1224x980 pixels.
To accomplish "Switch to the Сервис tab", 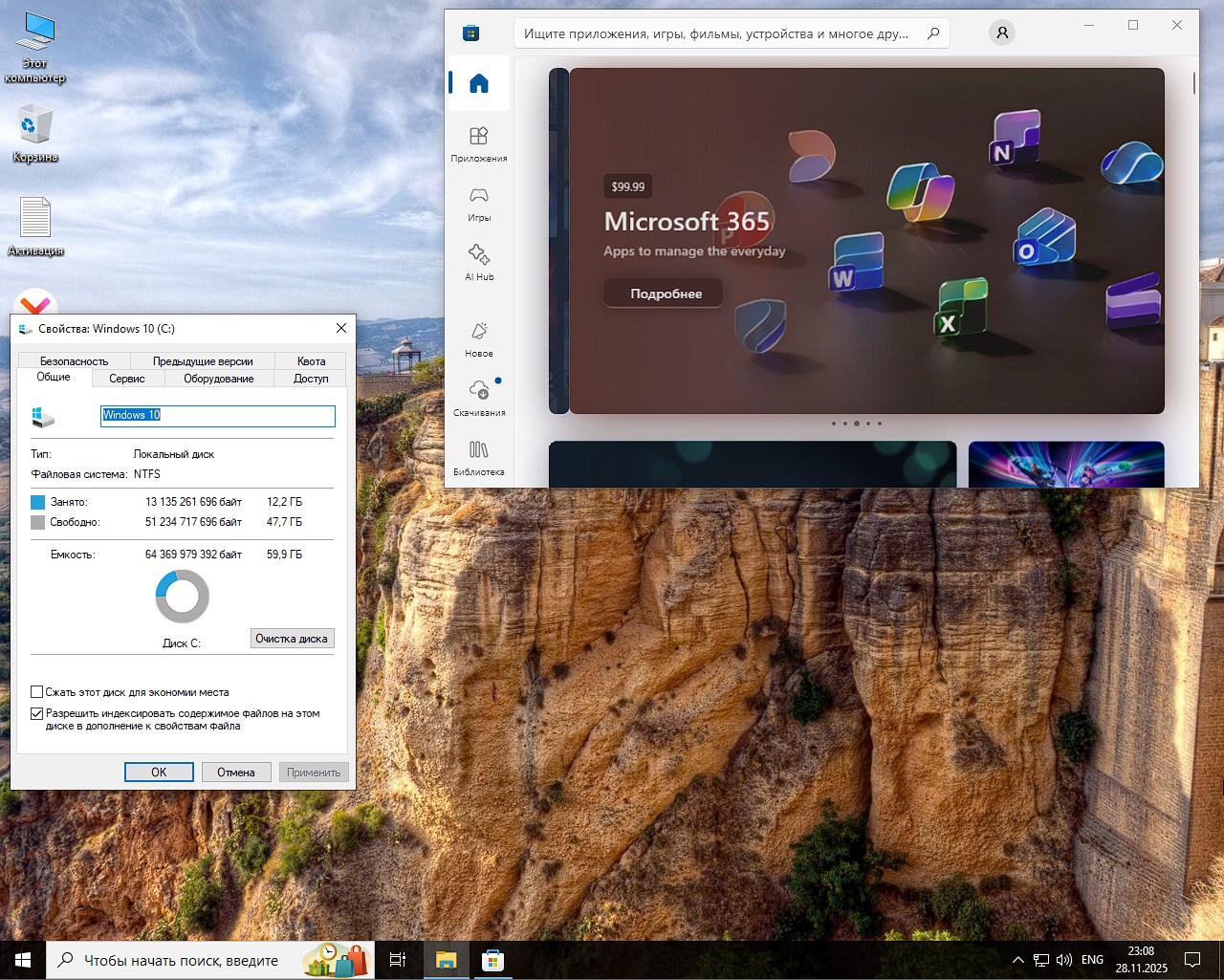I will pos(128,379).
